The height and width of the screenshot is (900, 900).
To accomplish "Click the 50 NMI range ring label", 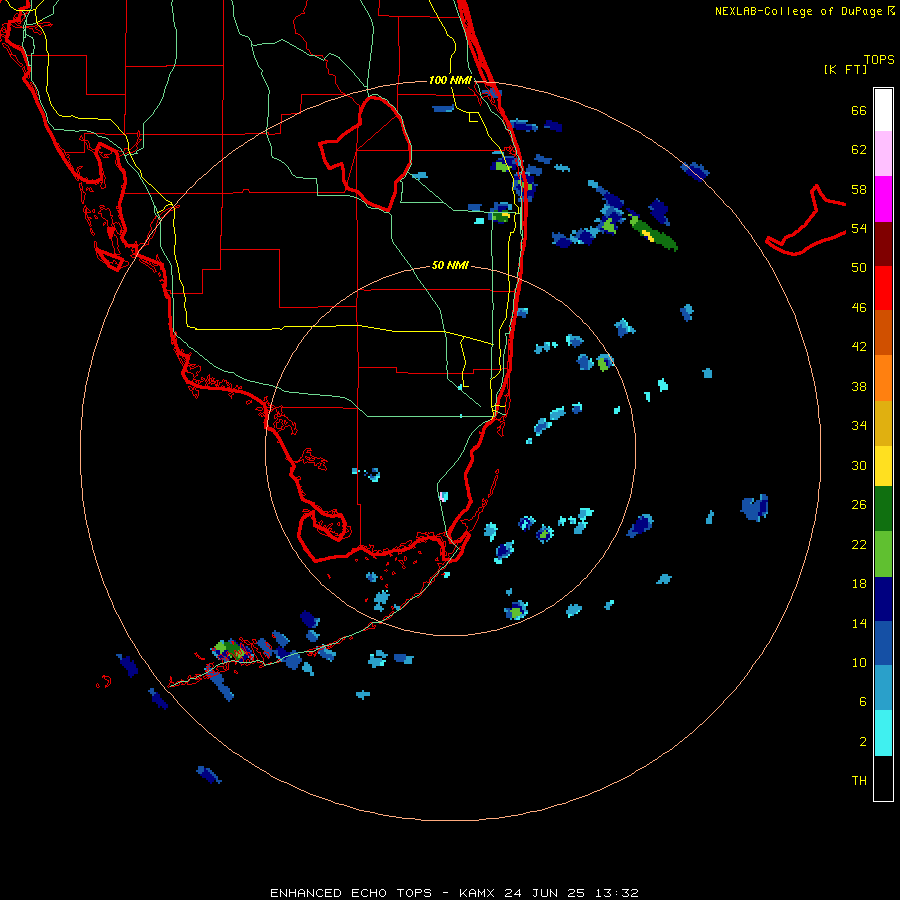I will (x=450, y=265).
